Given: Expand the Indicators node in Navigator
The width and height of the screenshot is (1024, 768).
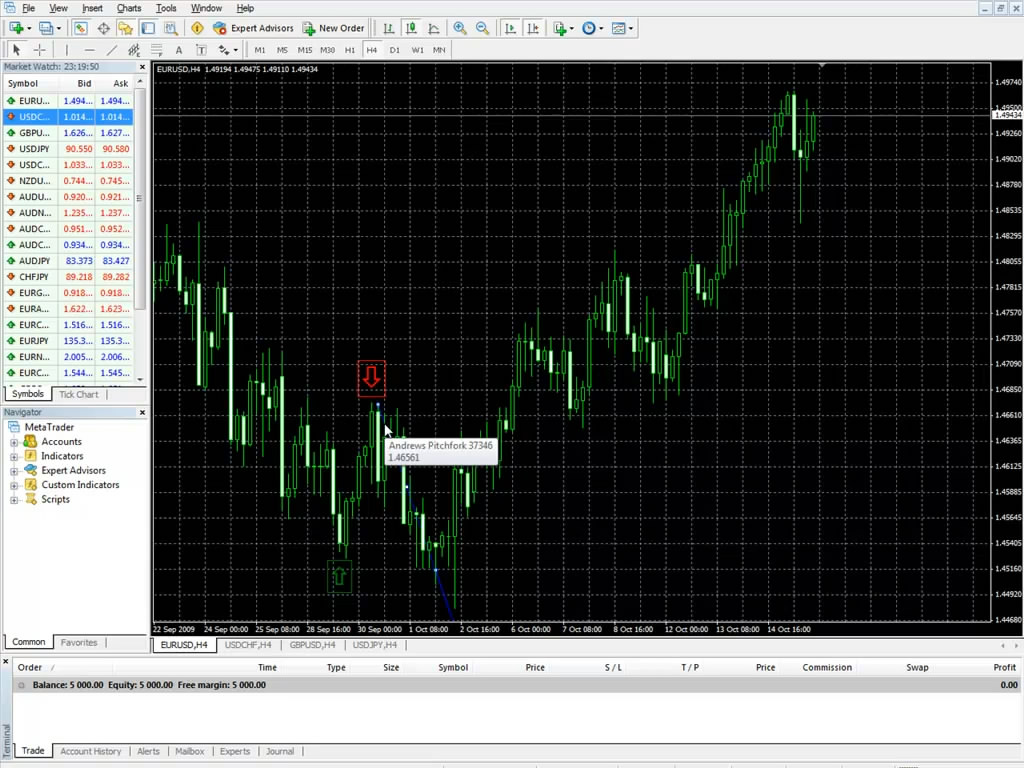Looking at the screenshot, I should 14,456.
